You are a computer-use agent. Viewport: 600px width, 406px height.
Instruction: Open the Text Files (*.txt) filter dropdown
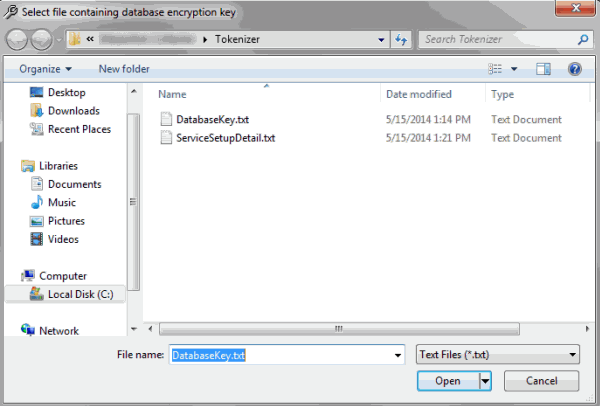[x=497, y=354]
